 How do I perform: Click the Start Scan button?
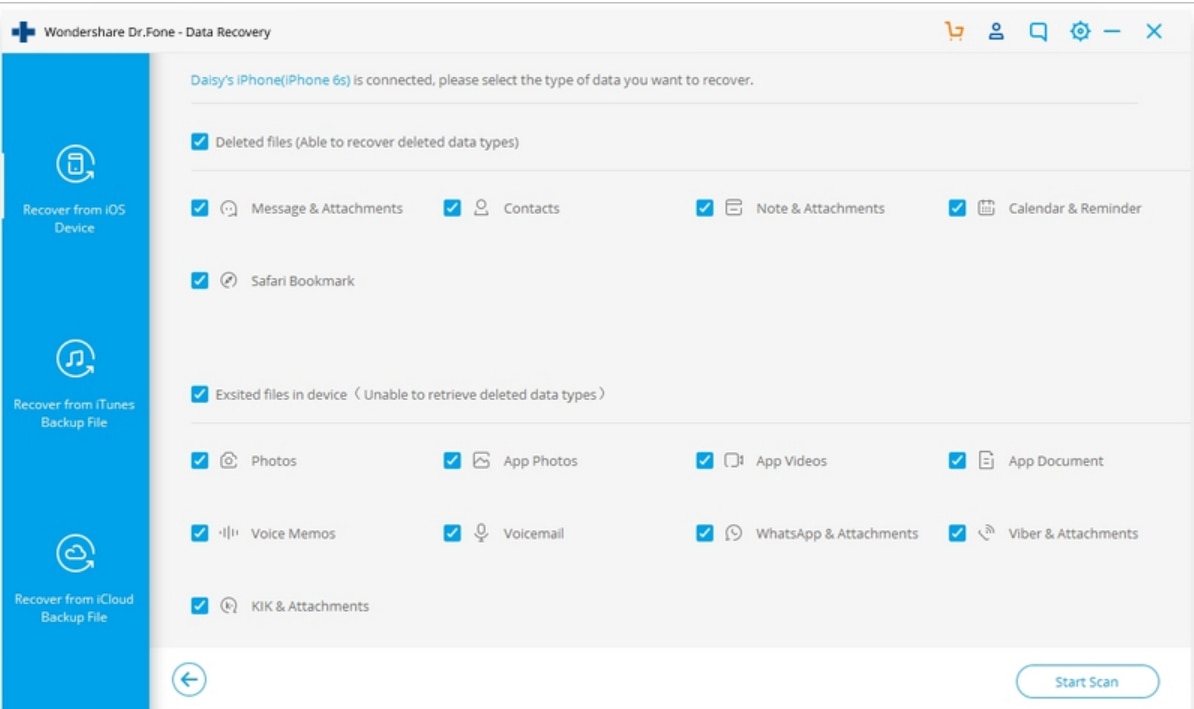(x=1087, y=682)
